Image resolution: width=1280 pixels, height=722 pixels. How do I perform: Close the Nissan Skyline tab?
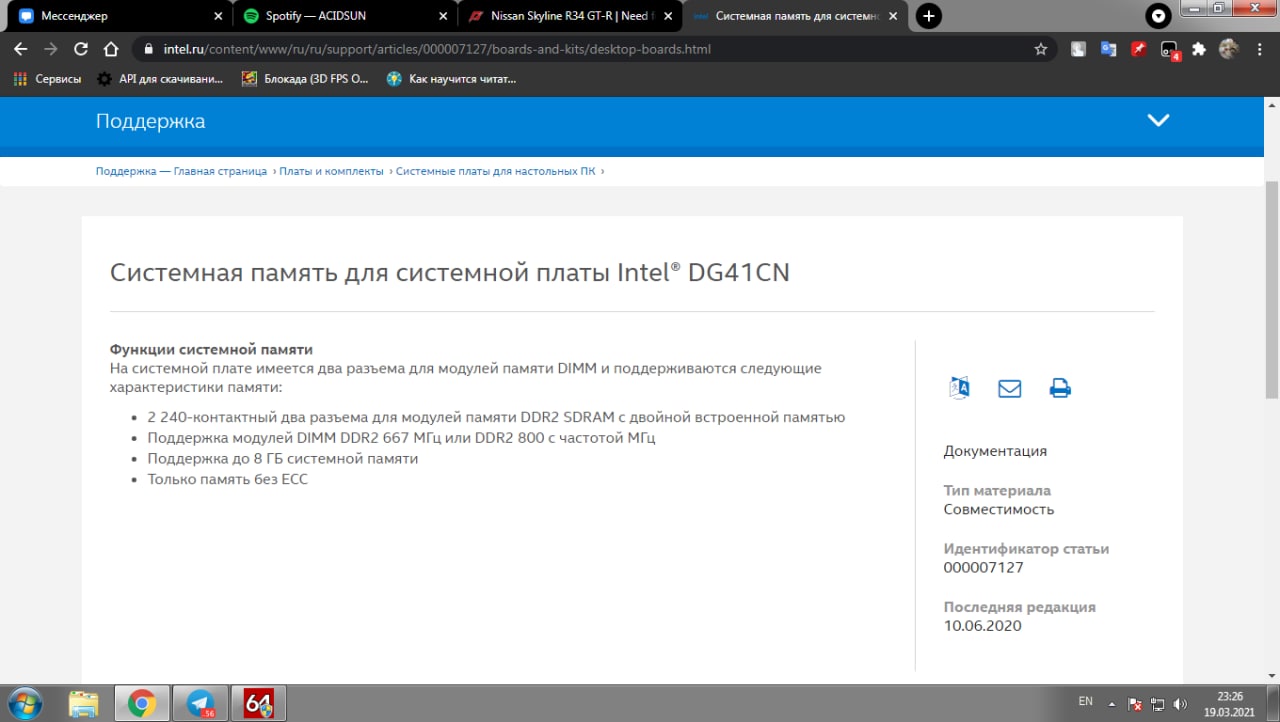pyautogui.click(x=668, y=16)
